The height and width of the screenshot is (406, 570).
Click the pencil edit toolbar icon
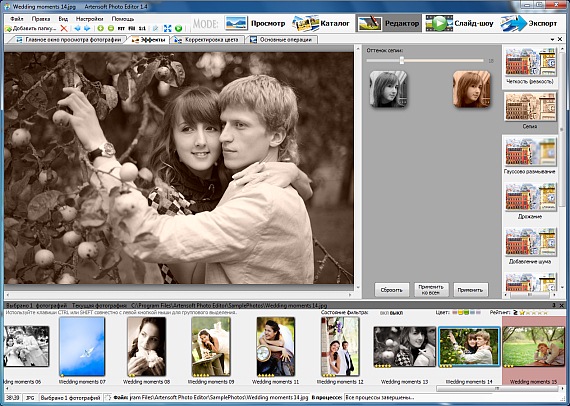coord(156,28)
